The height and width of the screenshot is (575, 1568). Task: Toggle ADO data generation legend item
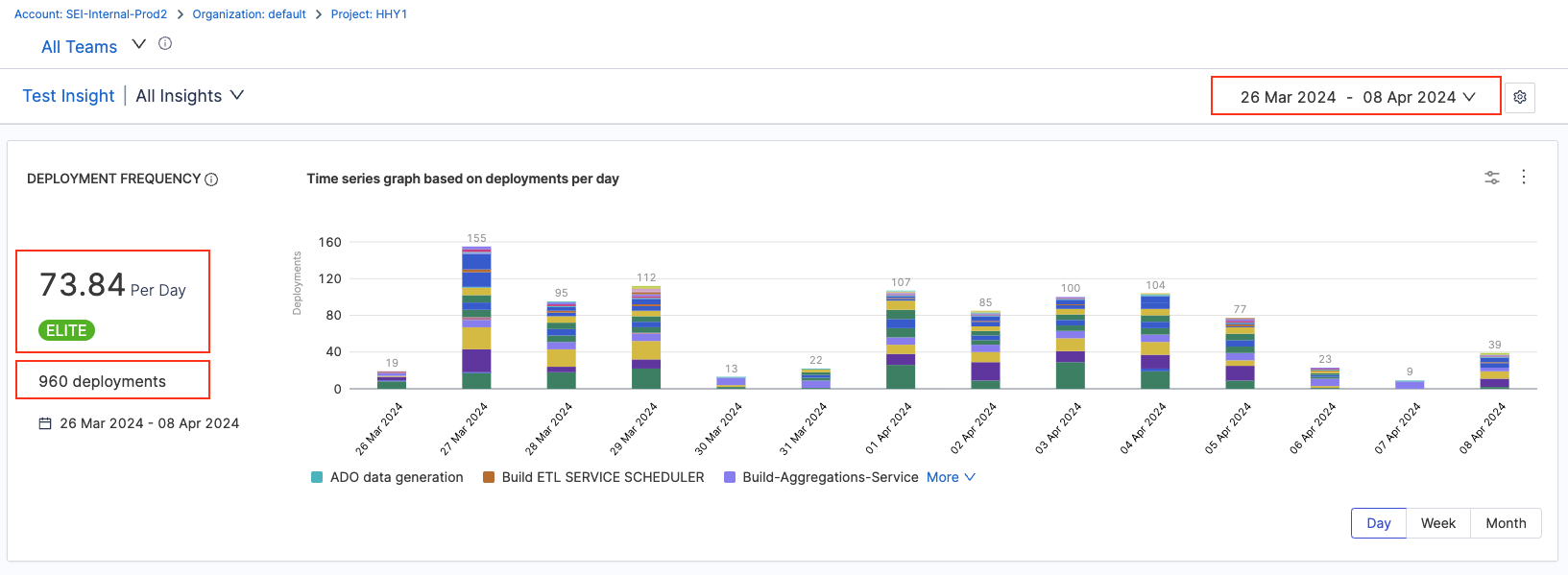coord(387,477)
